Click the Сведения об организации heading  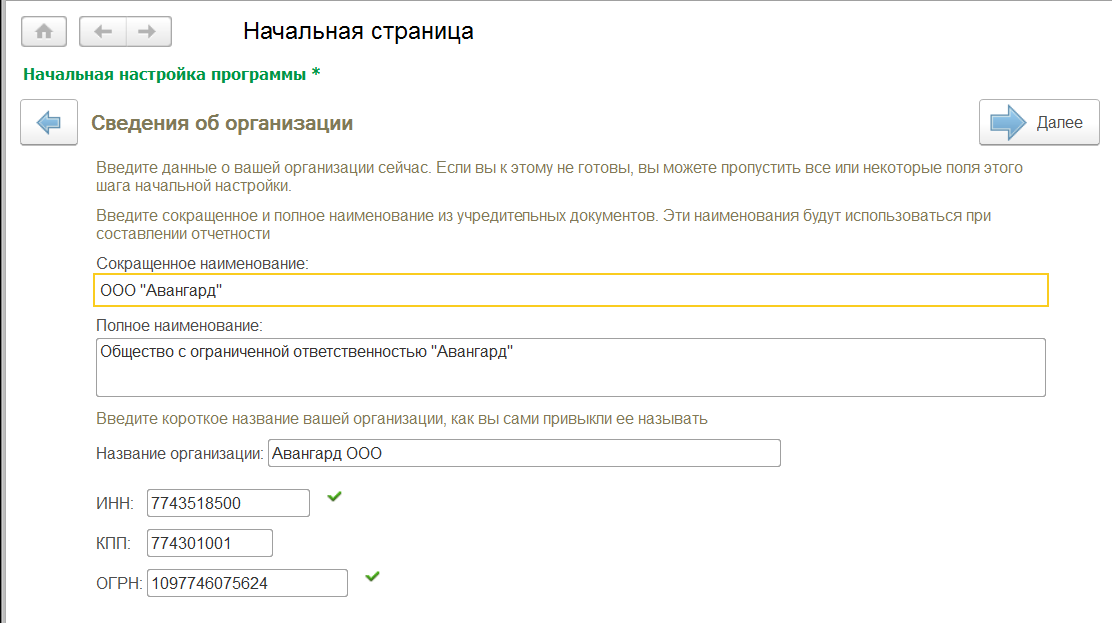click(222, 123)
